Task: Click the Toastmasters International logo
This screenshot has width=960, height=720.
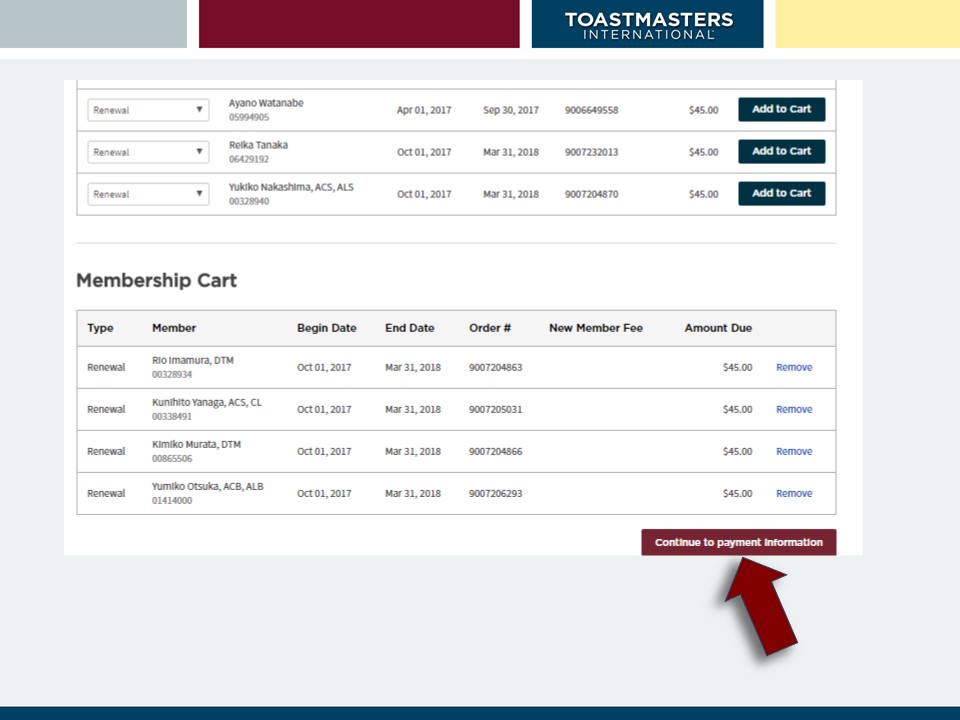Action: pos(648,25)
